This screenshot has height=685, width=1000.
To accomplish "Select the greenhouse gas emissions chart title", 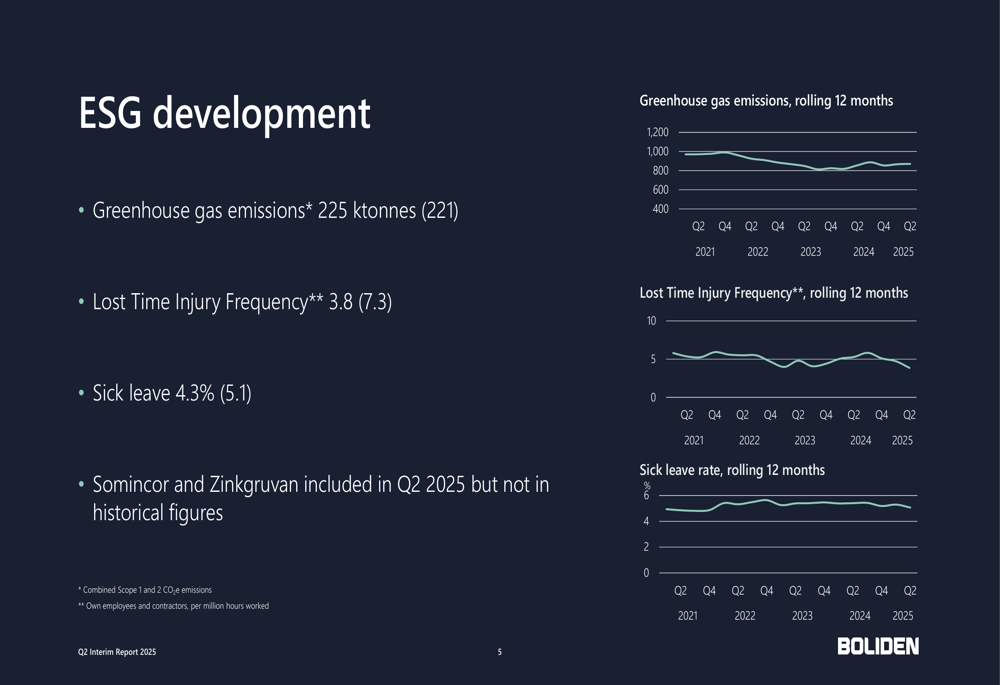I will 766,101.
